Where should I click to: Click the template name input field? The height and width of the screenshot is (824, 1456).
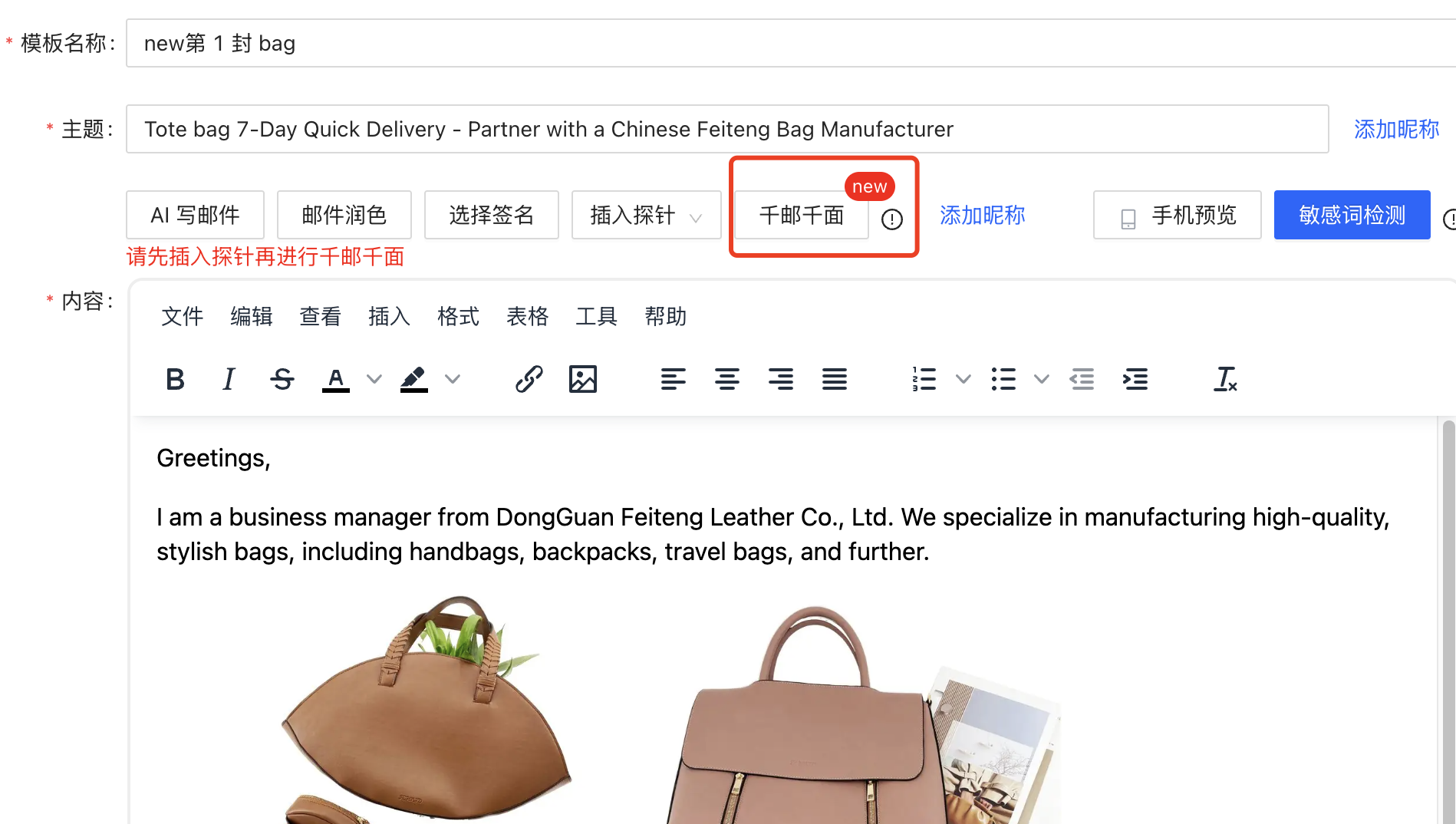tap(537, 43)
